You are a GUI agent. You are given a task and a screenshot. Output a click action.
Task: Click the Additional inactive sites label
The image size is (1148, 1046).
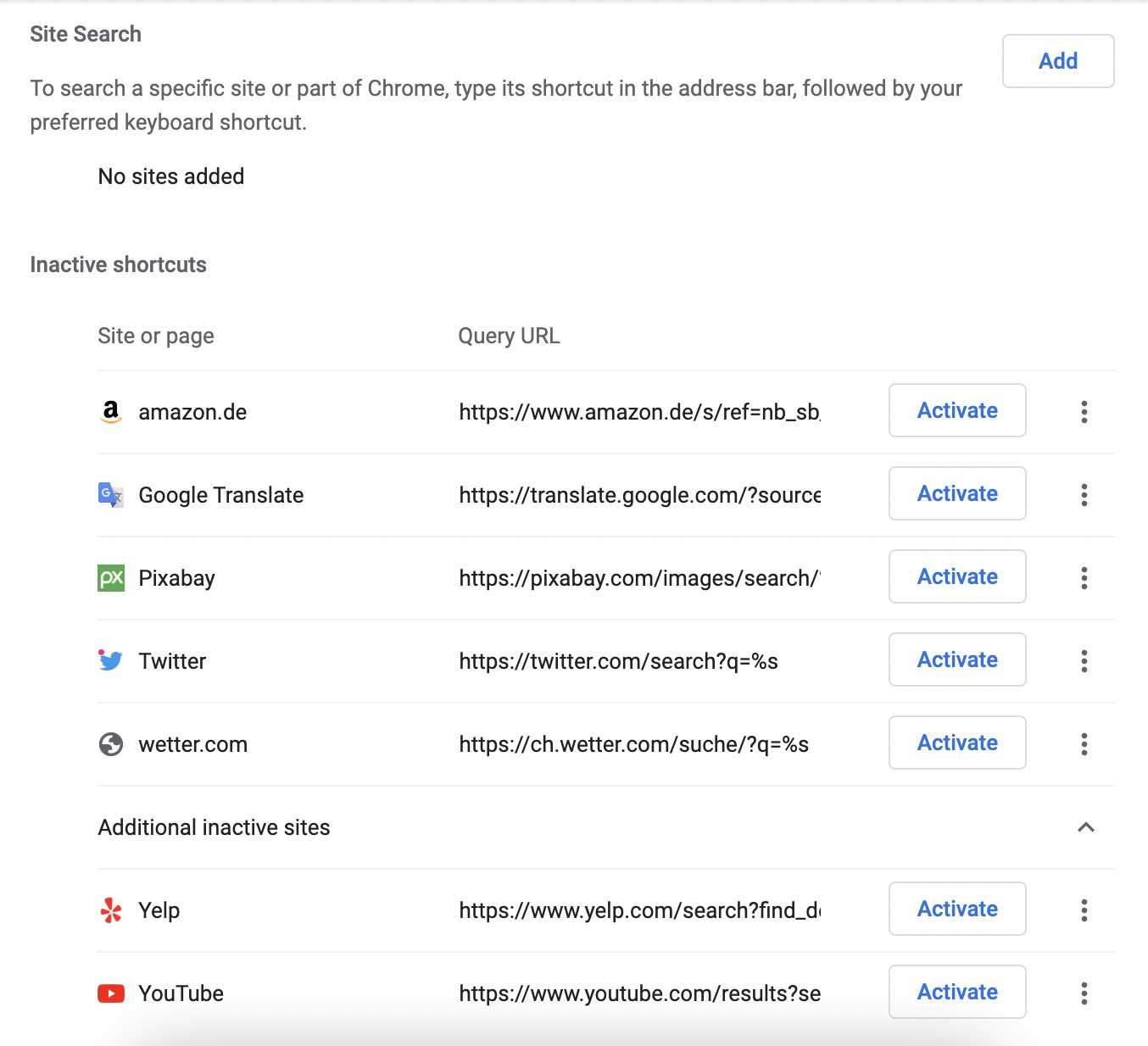(214, 827)
